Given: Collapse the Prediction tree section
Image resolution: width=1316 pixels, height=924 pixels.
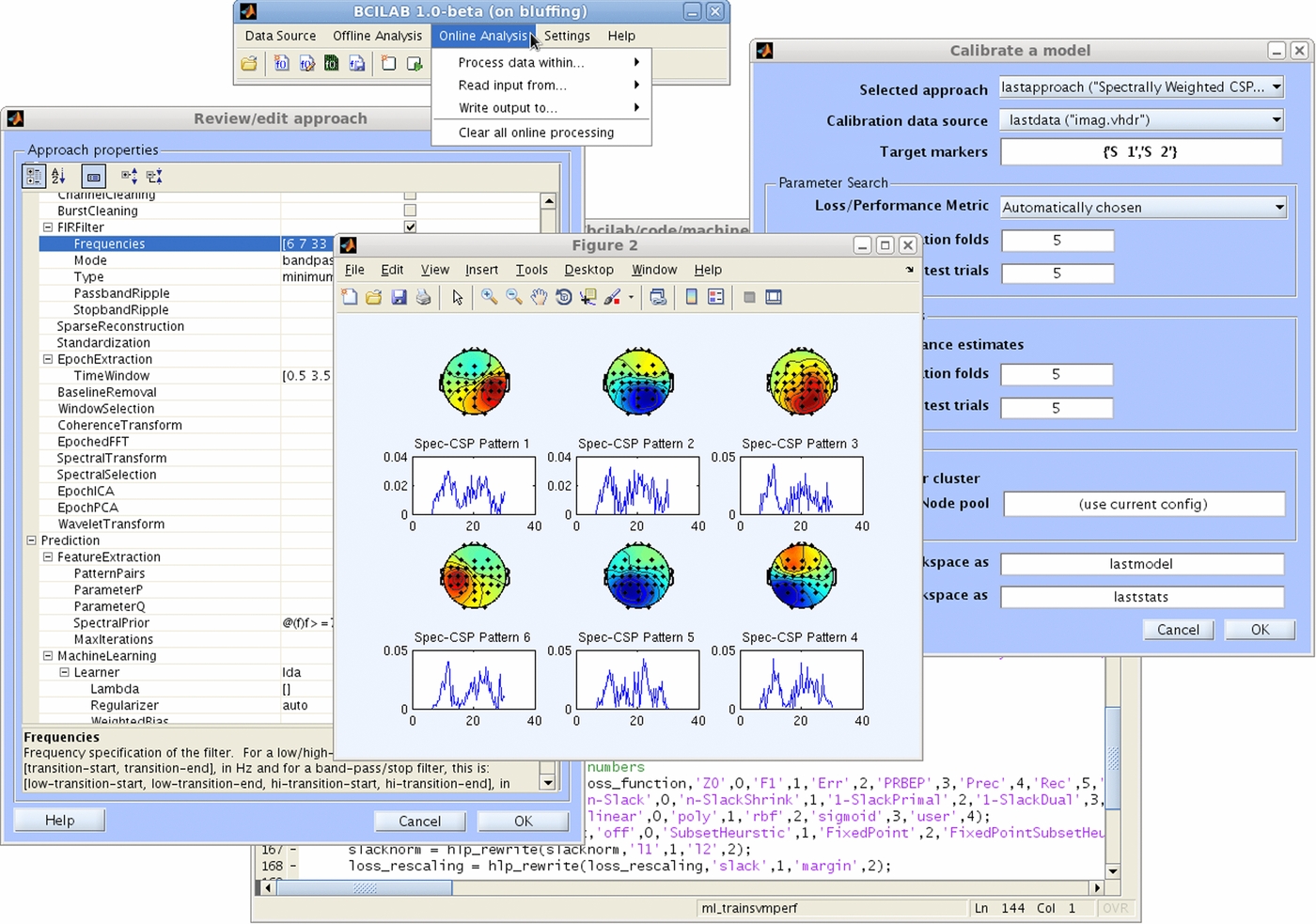Looking at the screenshot, I should click(31, 540).
